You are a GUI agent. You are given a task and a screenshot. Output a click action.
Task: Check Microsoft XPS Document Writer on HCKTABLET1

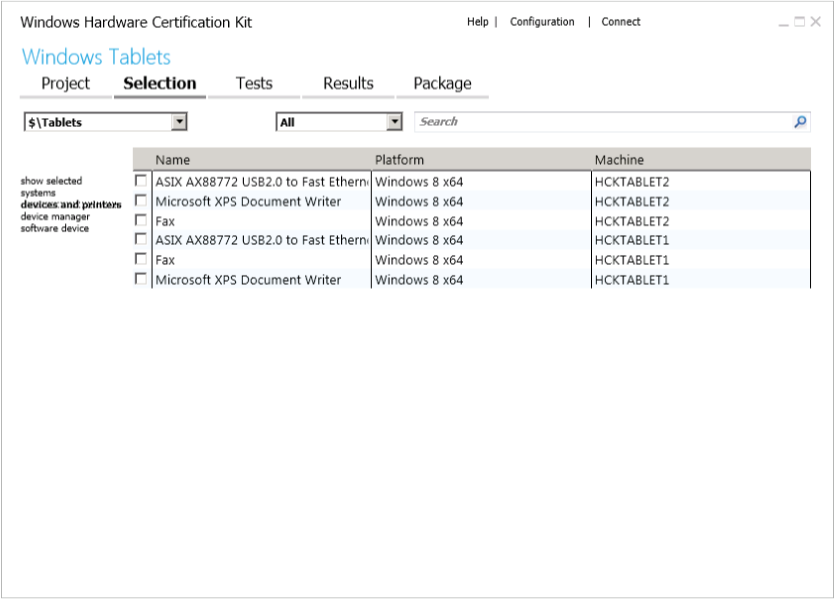click(143, 280)
